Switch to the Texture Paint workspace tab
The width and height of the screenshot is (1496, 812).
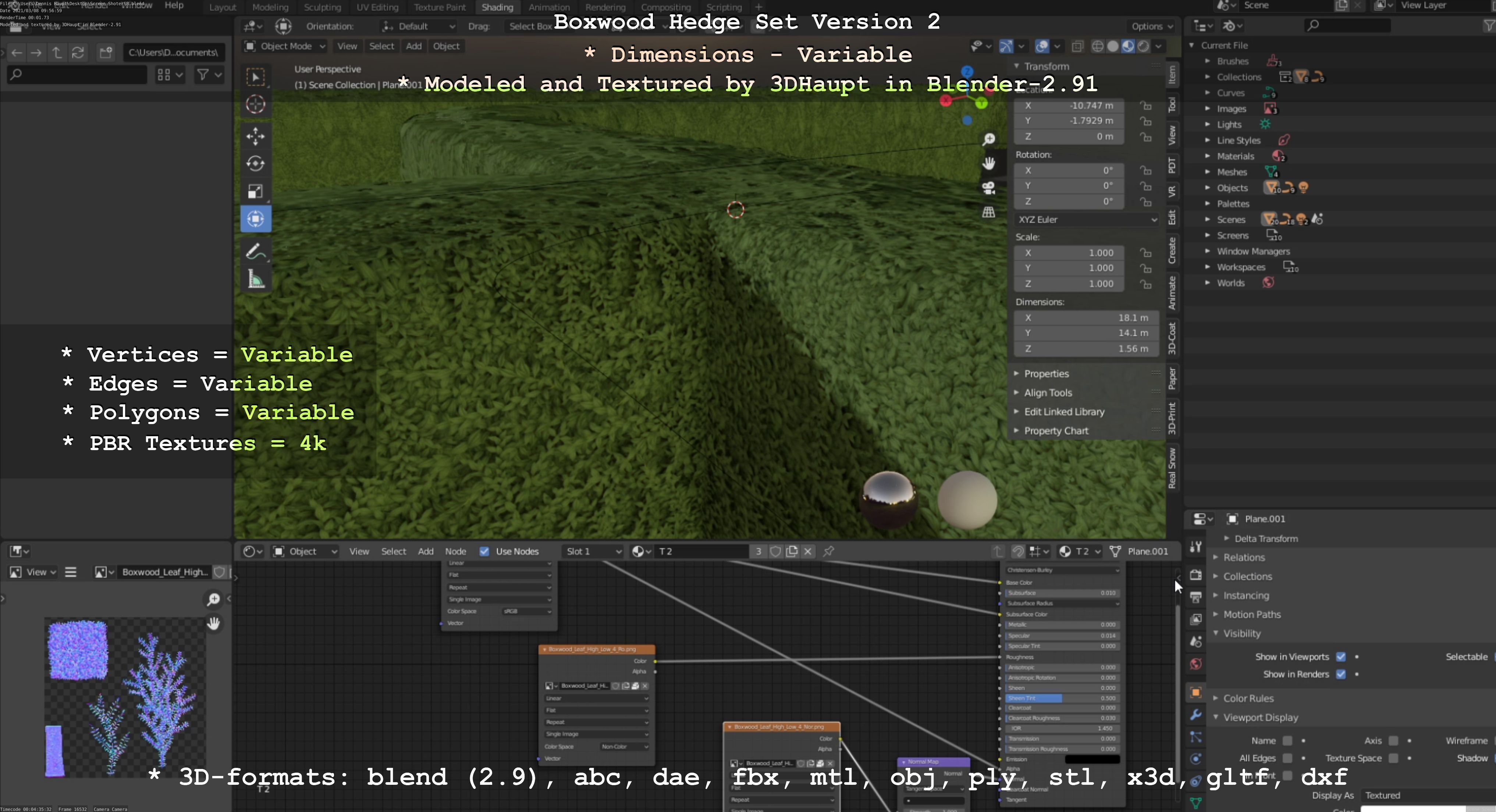(440, 7)
